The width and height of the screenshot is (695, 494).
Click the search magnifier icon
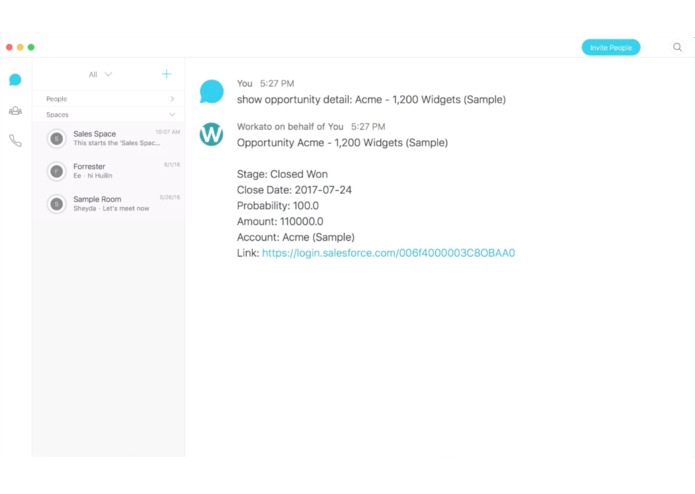677,47
